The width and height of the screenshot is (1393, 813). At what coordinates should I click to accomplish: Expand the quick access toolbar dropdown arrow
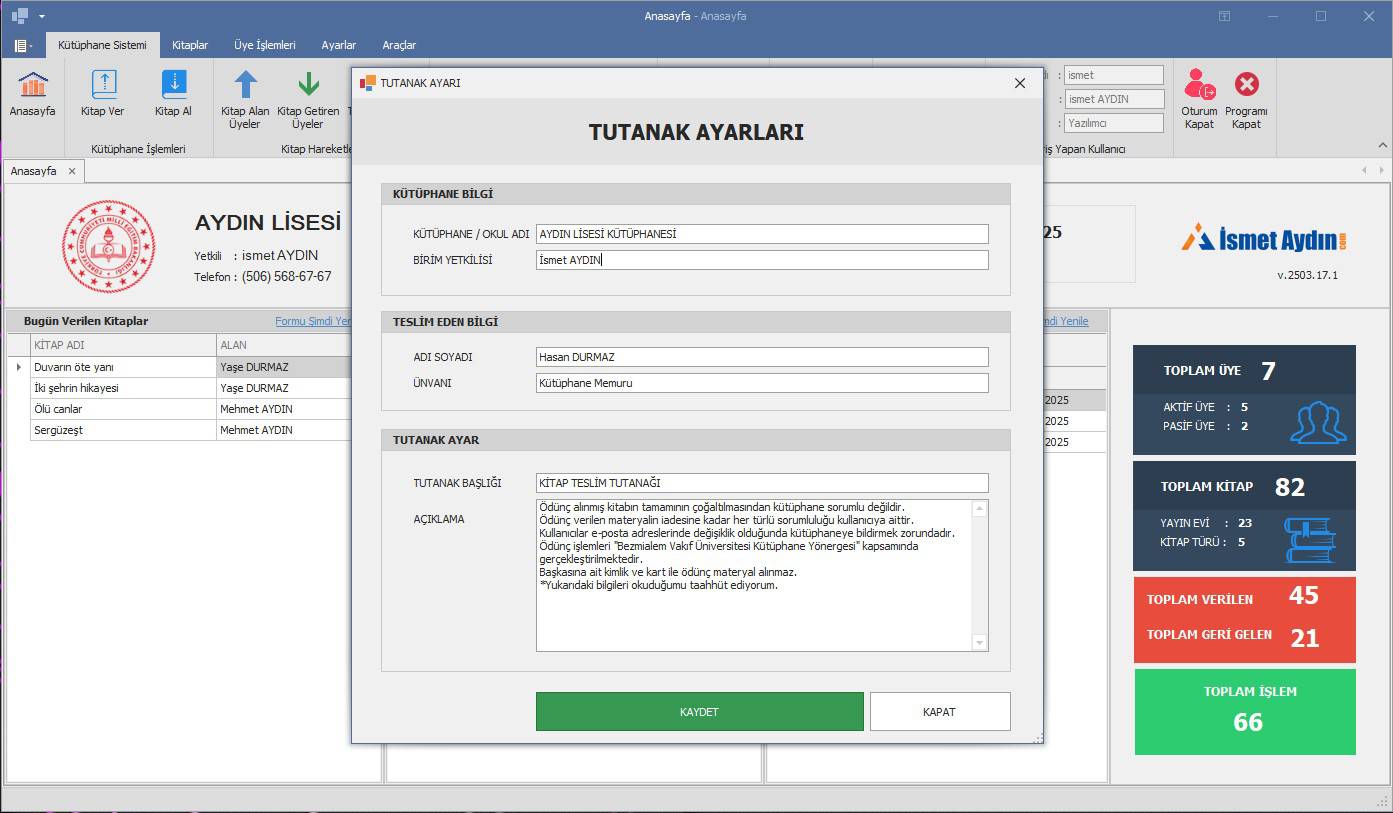pyautogui.click(x=42, y=17)
